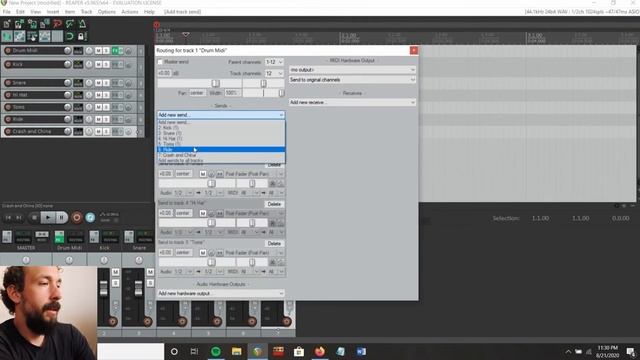Select Crash and China in send list
640x360 pixels.
pyautogui.click(x=221, y=155)
